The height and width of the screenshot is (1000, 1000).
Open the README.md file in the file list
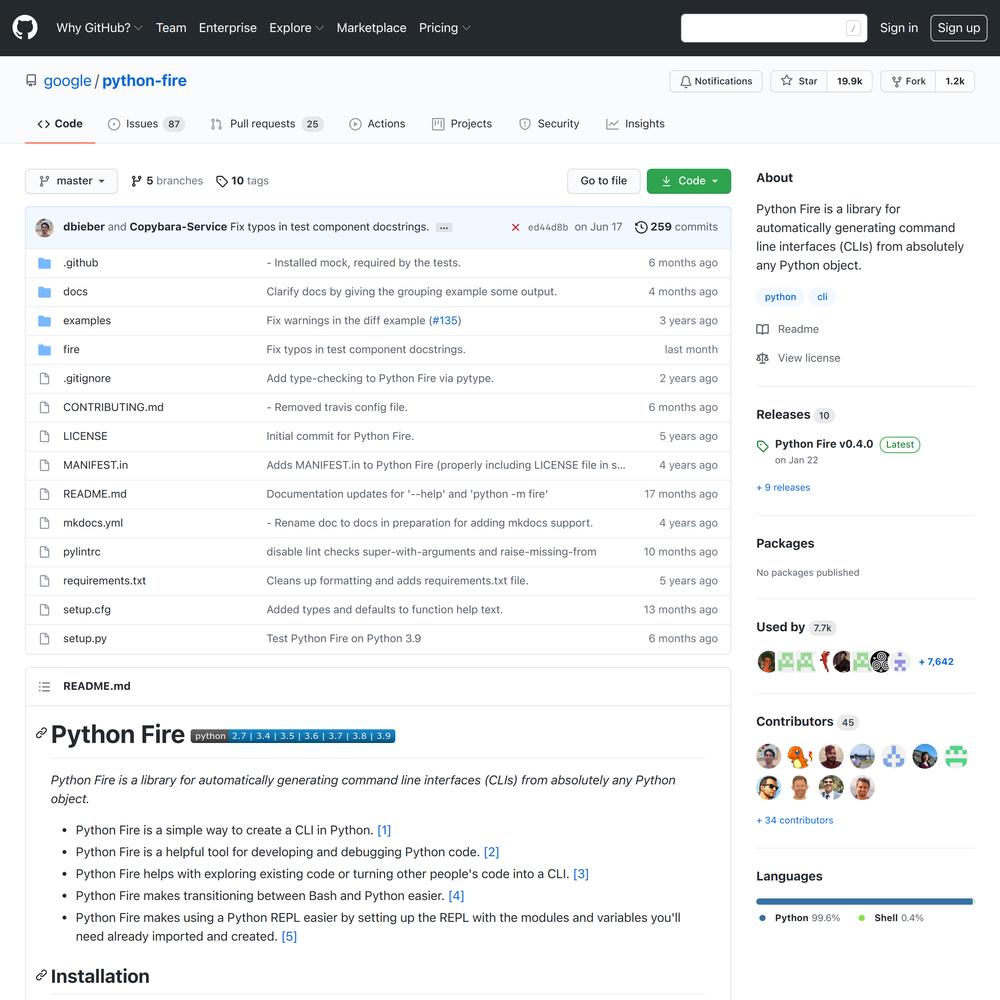pos(94,494)
